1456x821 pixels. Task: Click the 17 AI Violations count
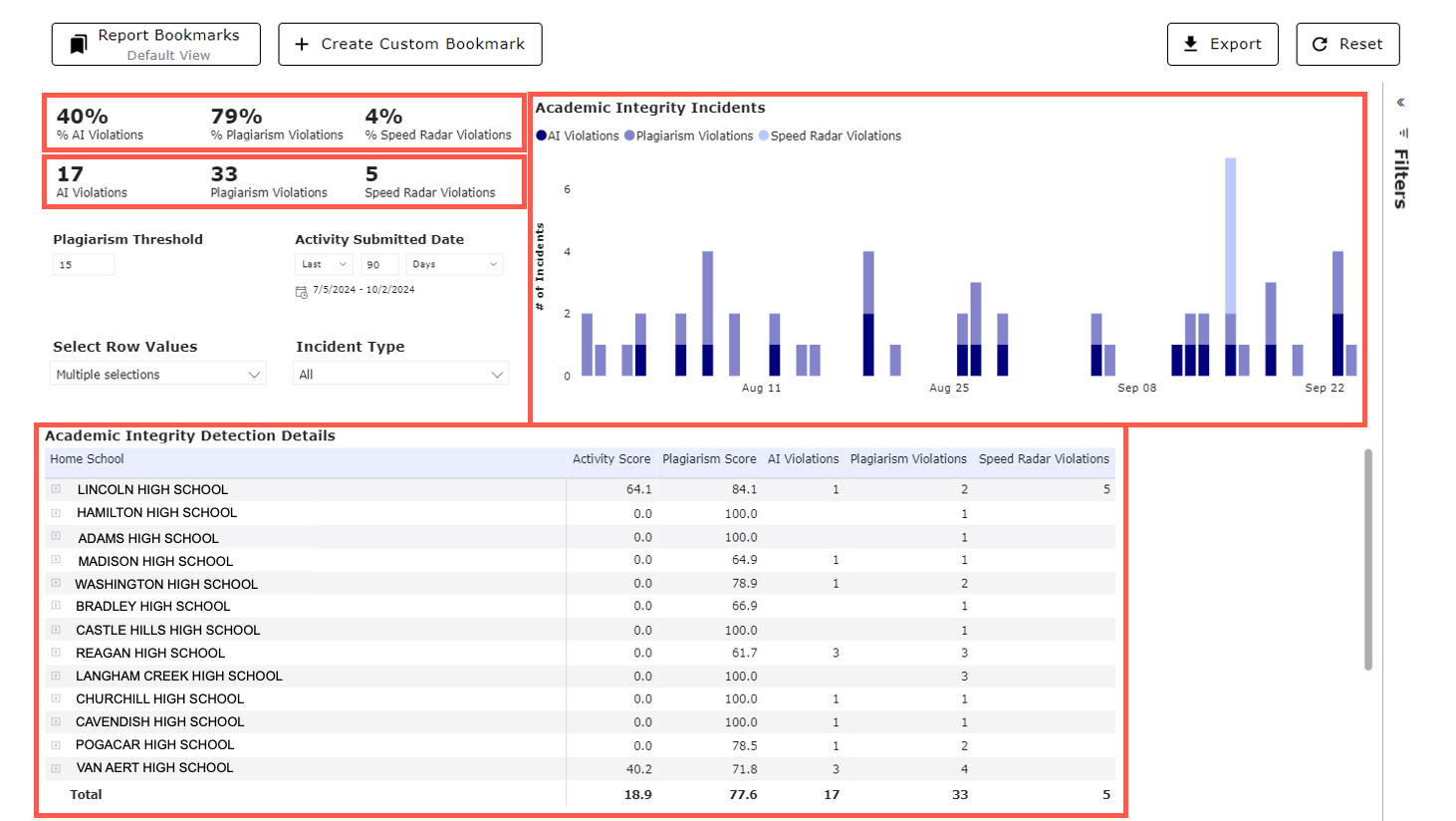point(92,182)
